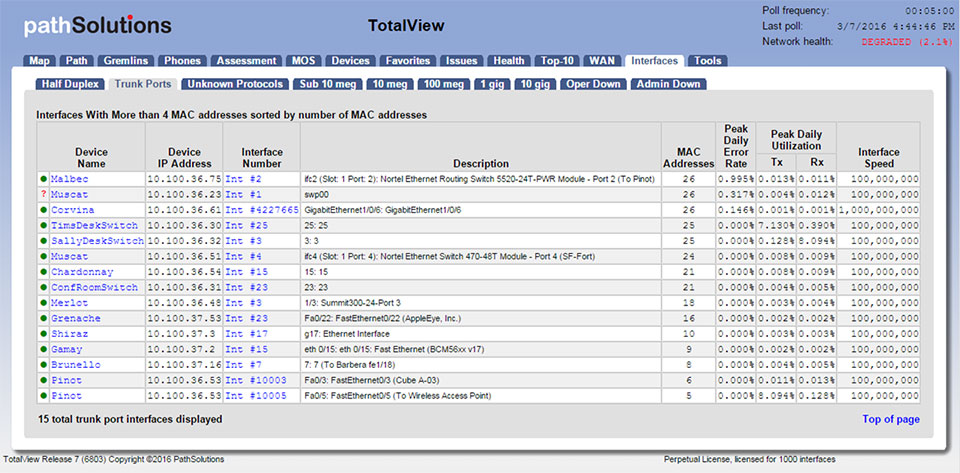Image resolution: width=960 pixels, height=473 pixels.
Task: Click the swp00 description cell
Action: pos(481,195)
